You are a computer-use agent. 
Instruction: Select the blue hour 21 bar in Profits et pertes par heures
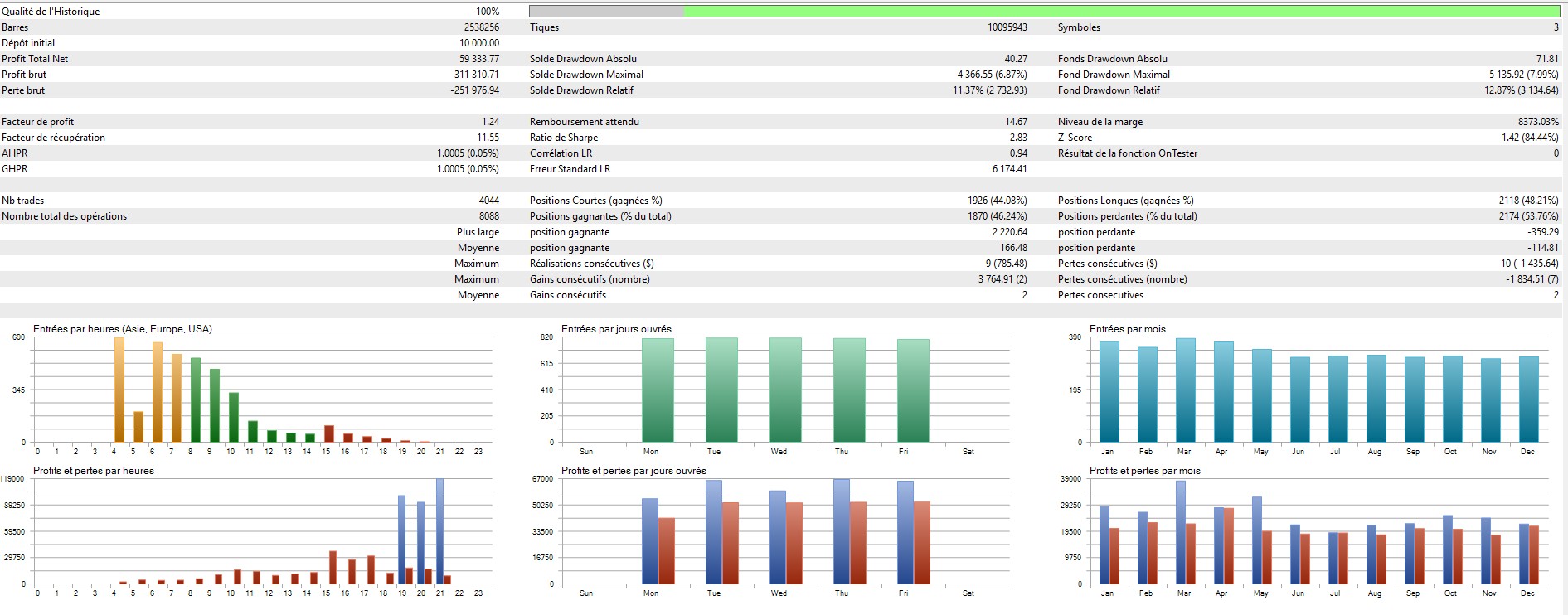coord(439,531)
